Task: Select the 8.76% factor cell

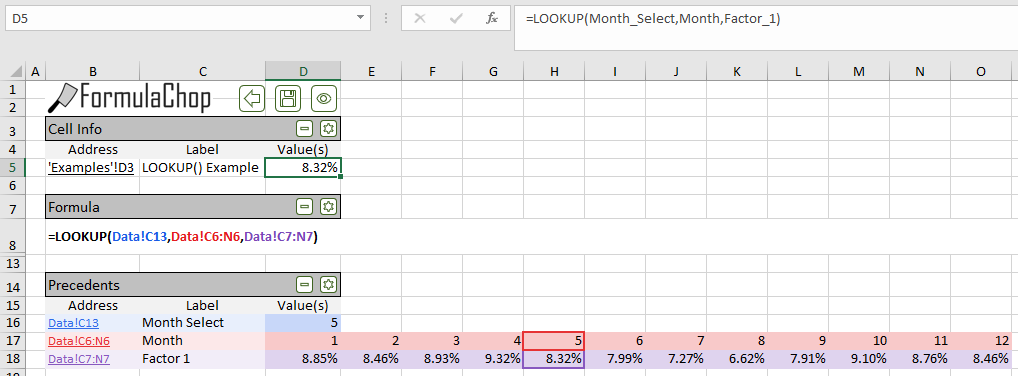Action: pos(920,358)
